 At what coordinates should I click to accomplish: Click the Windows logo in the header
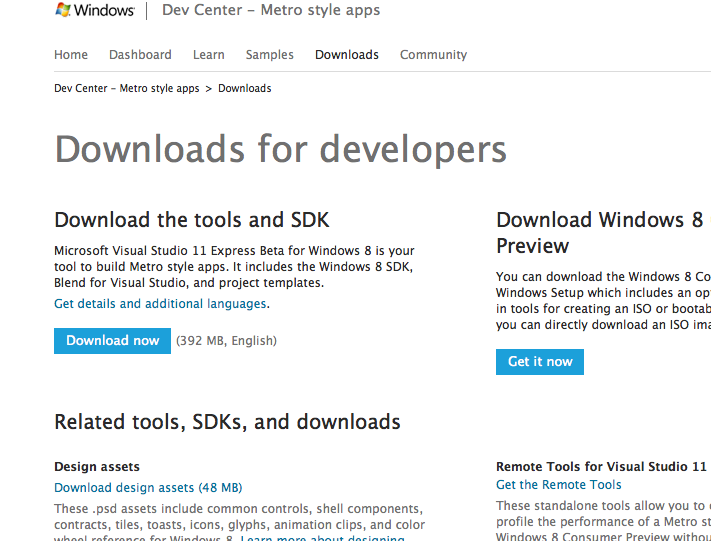point(95,11)
